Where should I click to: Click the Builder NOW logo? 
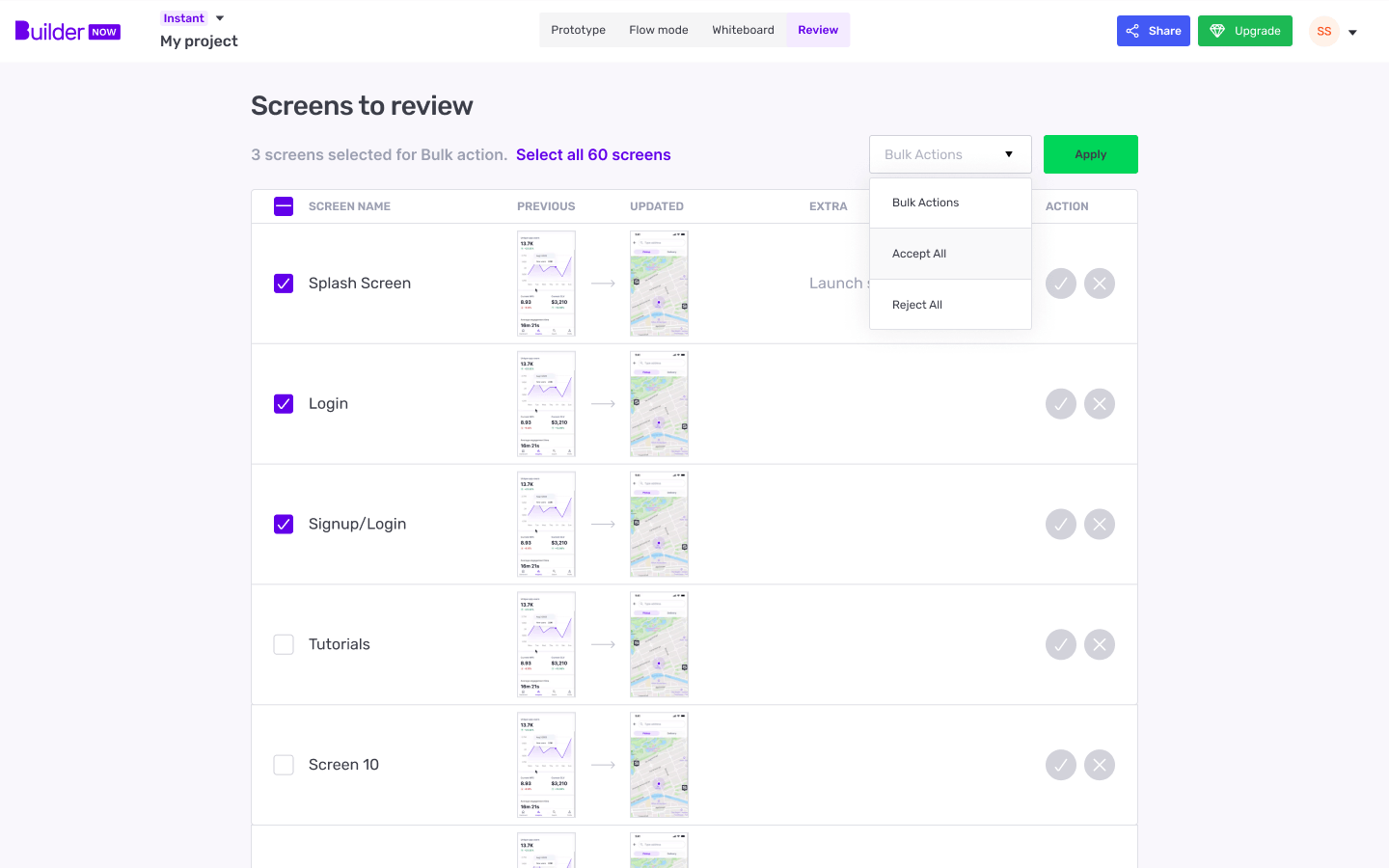click(68, 31)
